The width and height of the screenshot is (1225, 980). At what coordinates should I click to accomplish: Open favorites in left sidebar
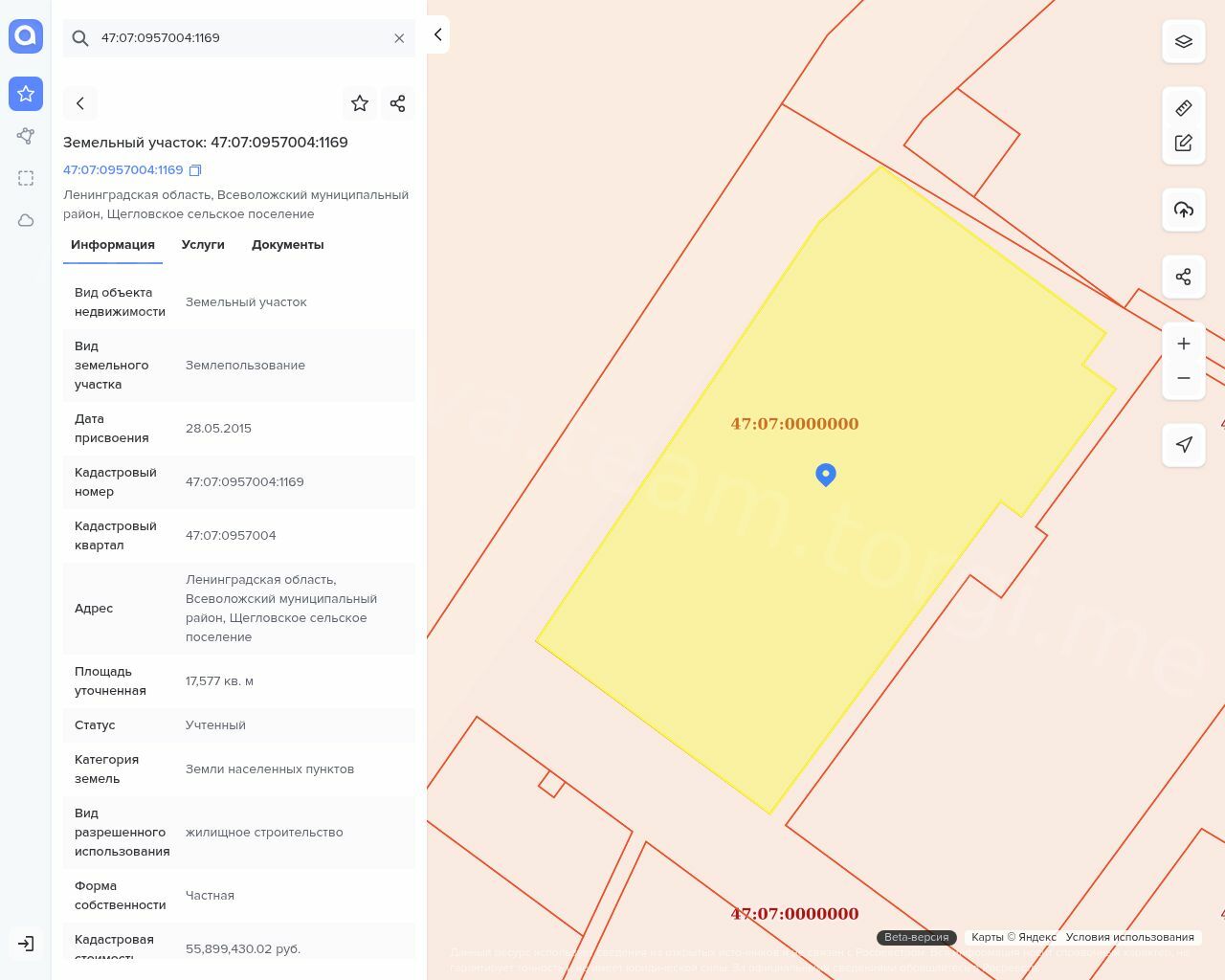coord(26,94)
